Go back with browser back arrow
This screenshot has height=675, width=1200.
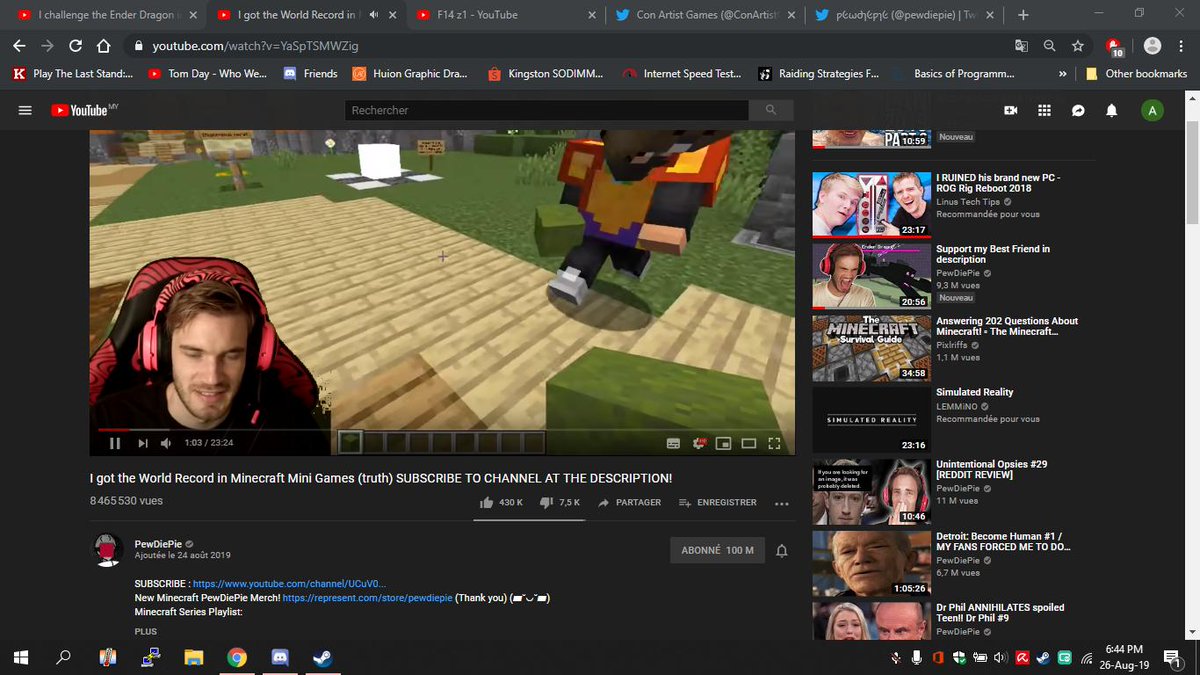coord(19,46)
